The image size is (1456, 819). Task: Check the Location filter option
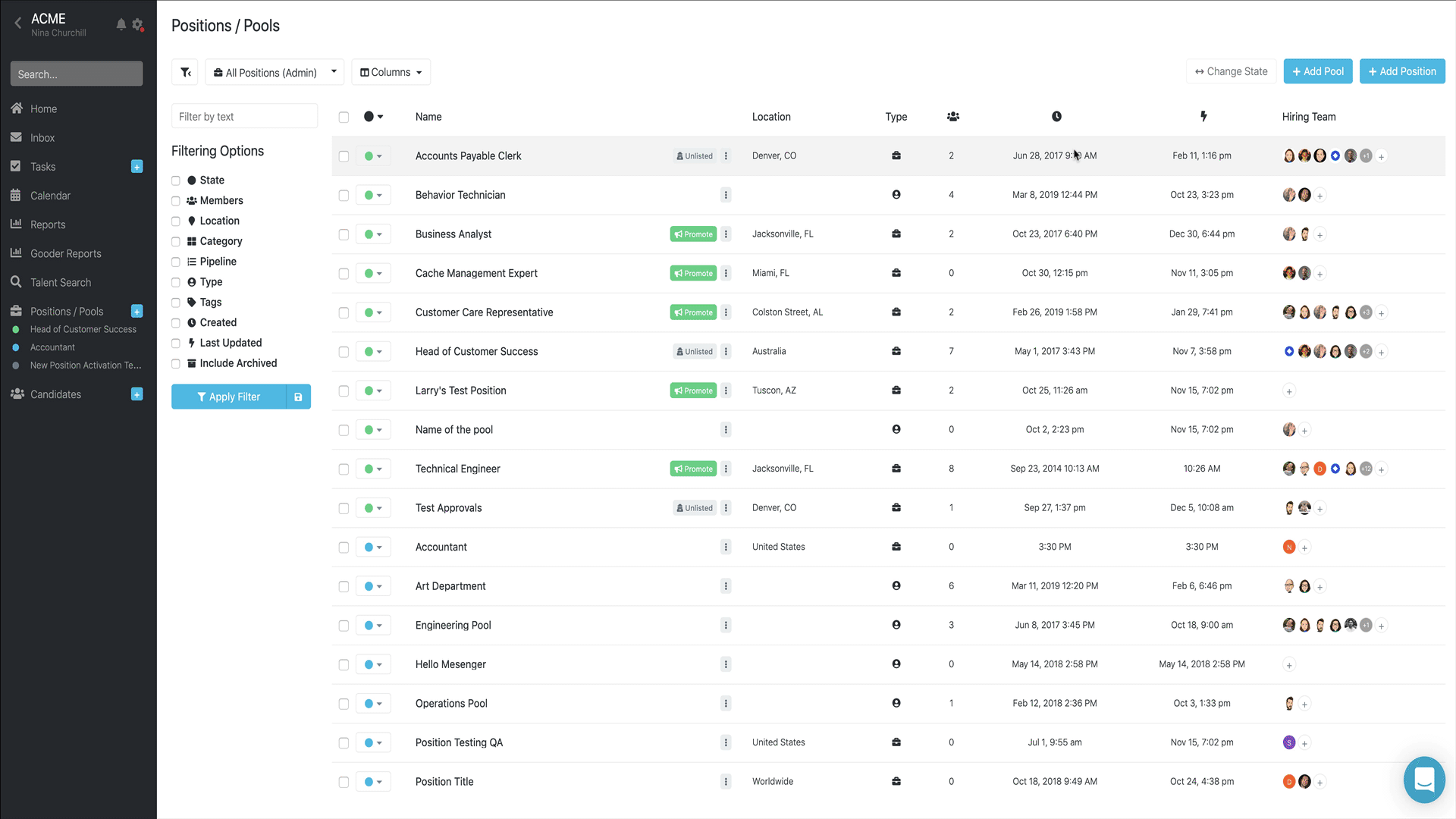[x=176, y=221]
